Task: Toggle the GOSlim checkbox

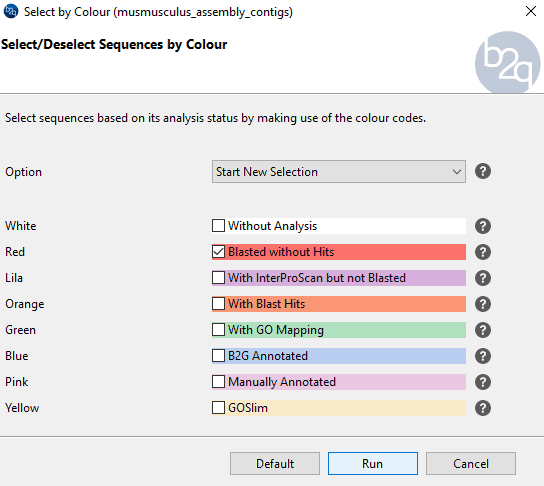Action: tap(218, 408)
